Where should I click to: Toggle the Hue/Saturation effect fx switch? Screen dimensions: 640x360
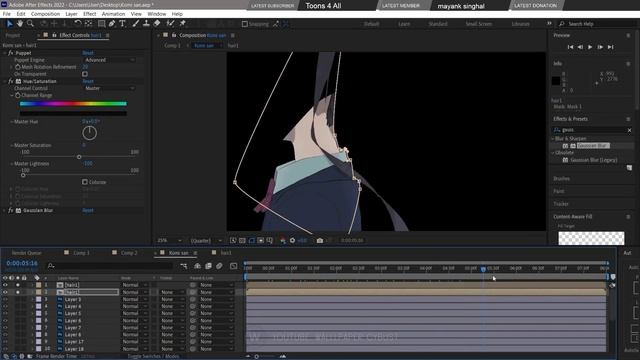coord(11,81)
